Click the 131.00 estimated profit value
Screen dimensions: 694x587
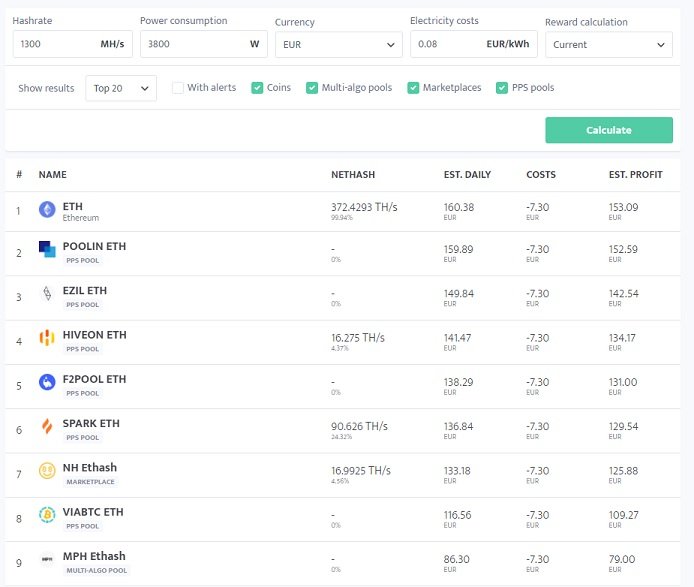(623, 382)
